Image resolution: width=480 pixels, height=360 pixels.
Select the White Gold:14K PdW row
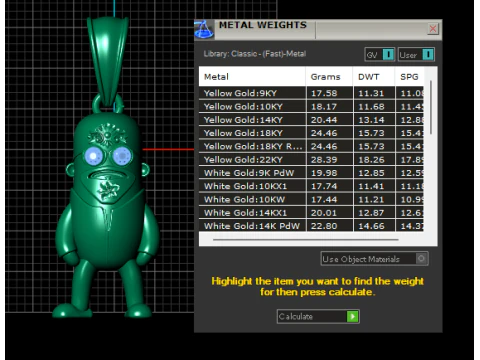click(311, 226)
